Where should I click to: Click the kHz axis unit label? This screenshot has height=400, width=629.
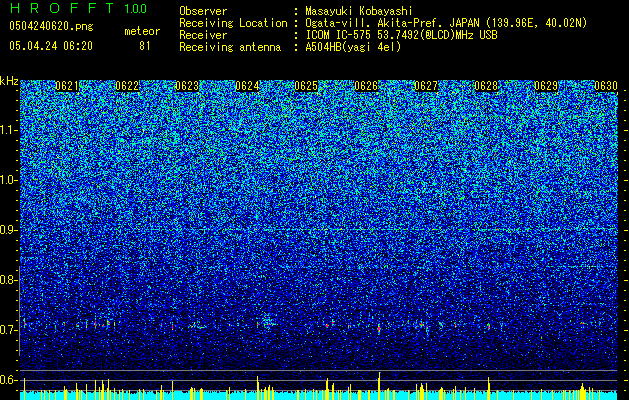[x=9, y=81]
